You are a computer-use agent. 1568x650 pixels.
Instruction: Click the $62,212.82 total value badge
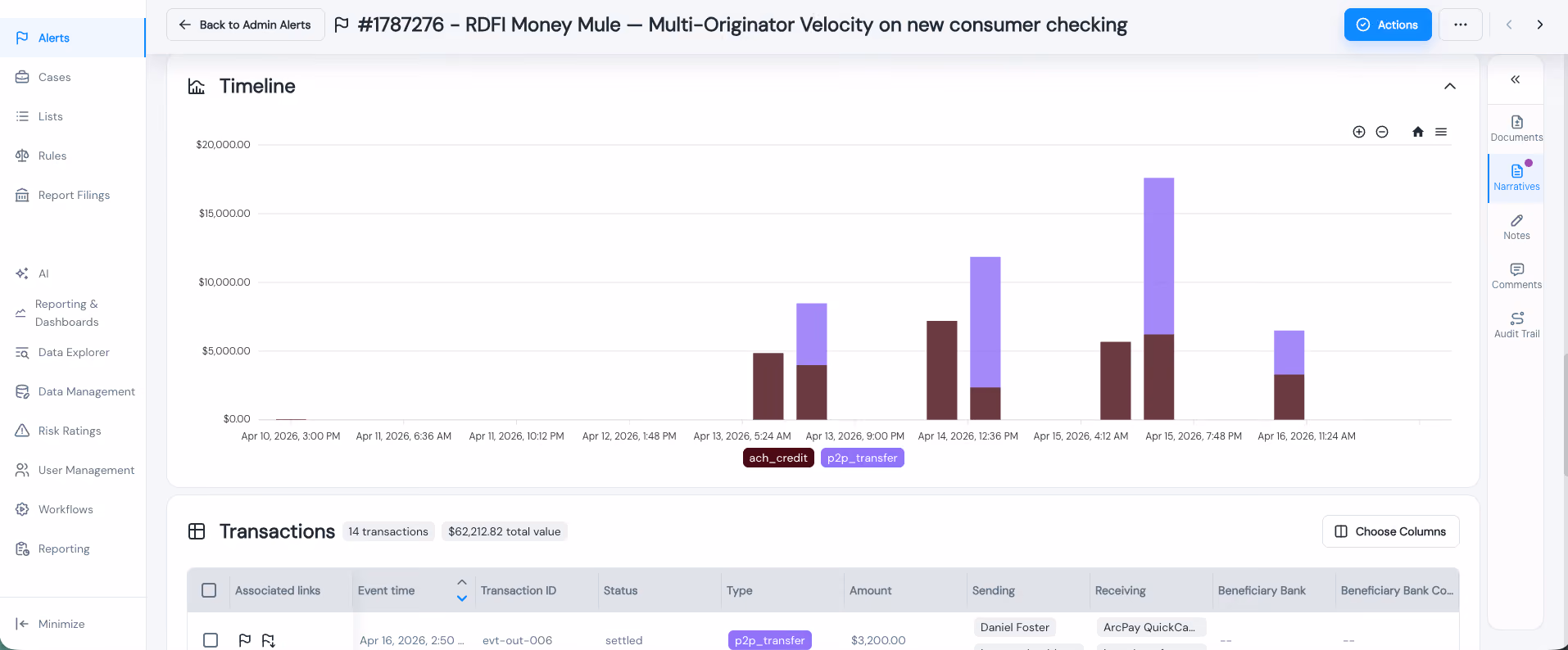point(504,531)
